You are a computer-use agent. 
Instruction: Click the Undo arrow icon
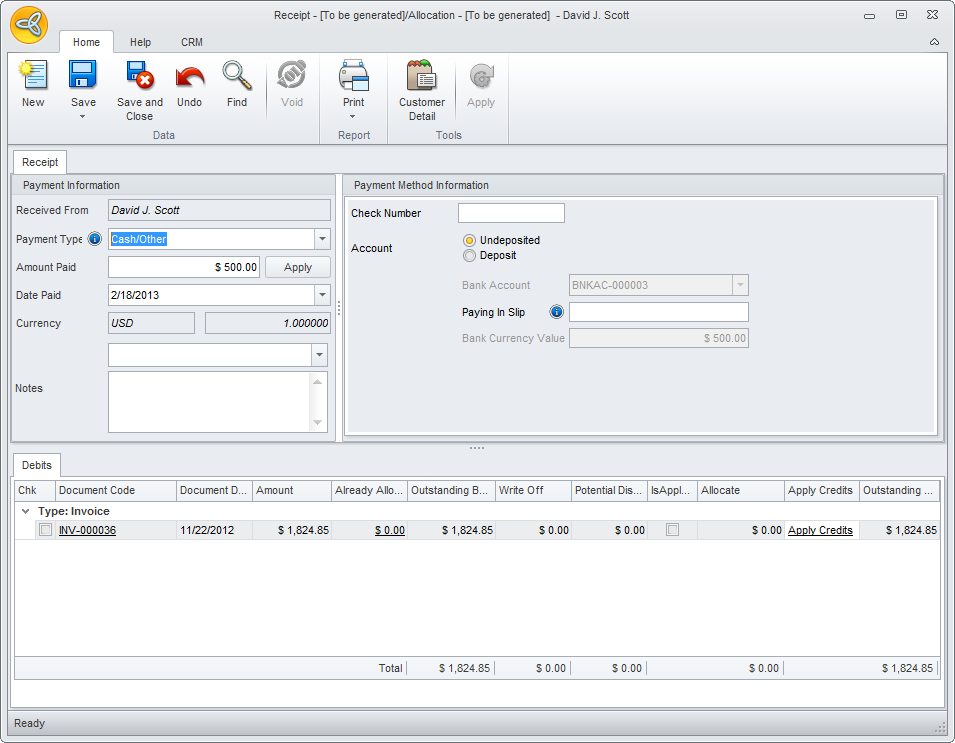click(x=189, y=77)
